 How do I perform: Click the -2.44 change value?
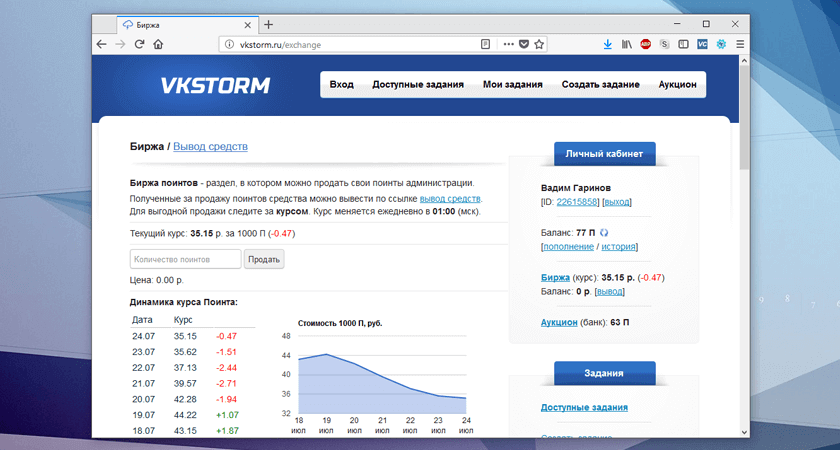226,368
